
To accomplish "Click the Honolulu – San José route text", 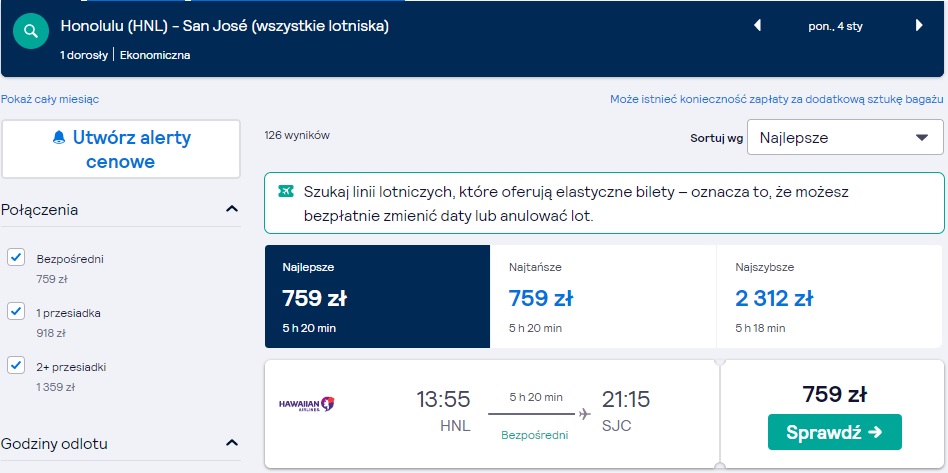I will tap(224, 27).
